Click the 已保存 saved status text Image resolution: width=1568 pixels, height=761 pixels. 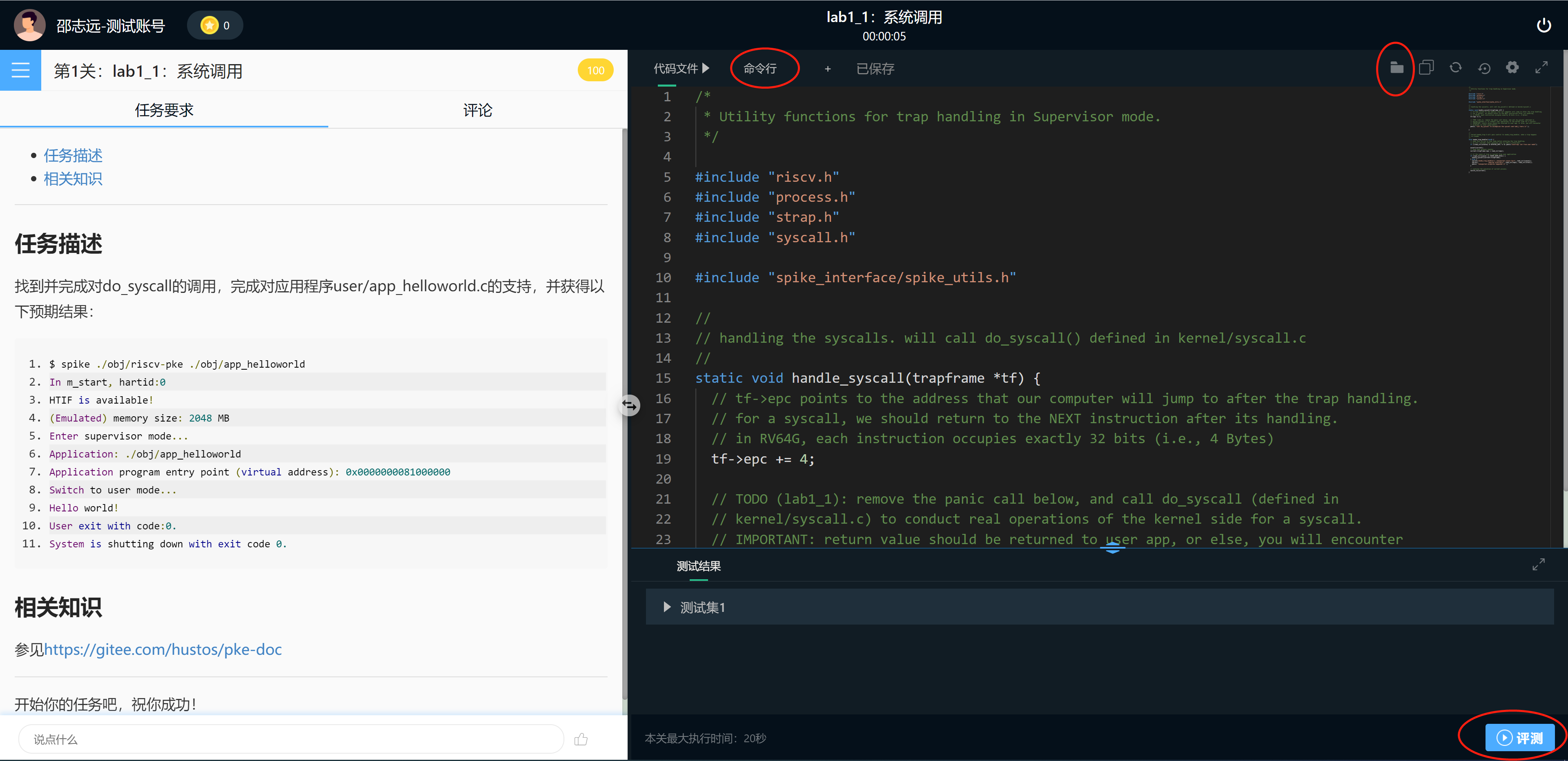pos(875,69)
